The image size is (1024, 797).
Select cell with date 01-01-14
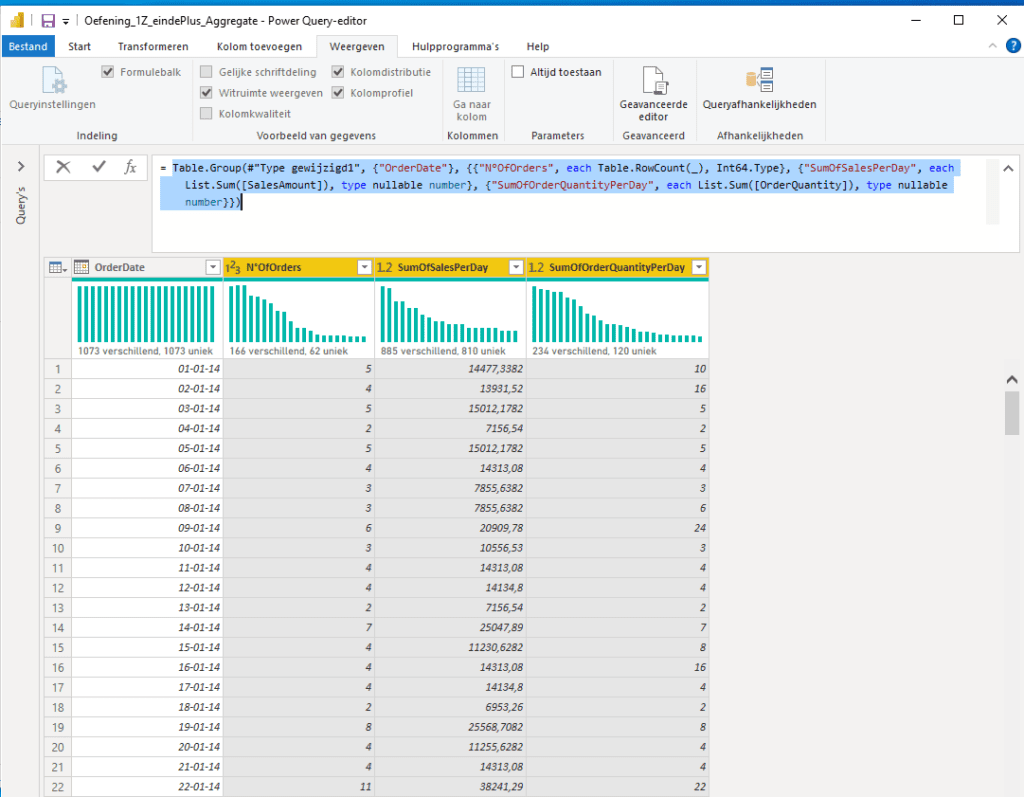click(x=147, y=368)
